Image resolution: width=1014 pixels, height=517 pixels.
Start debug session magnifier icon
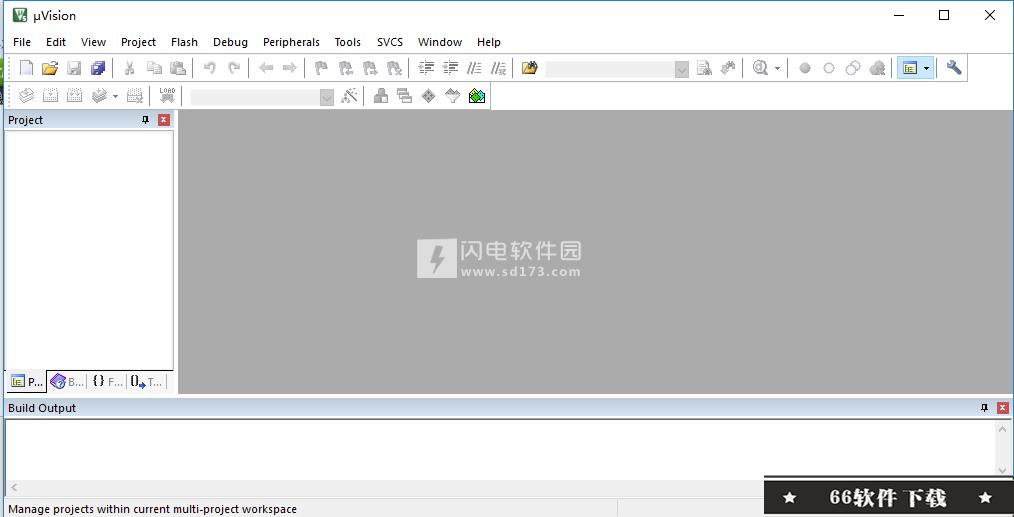coord(760,67)
